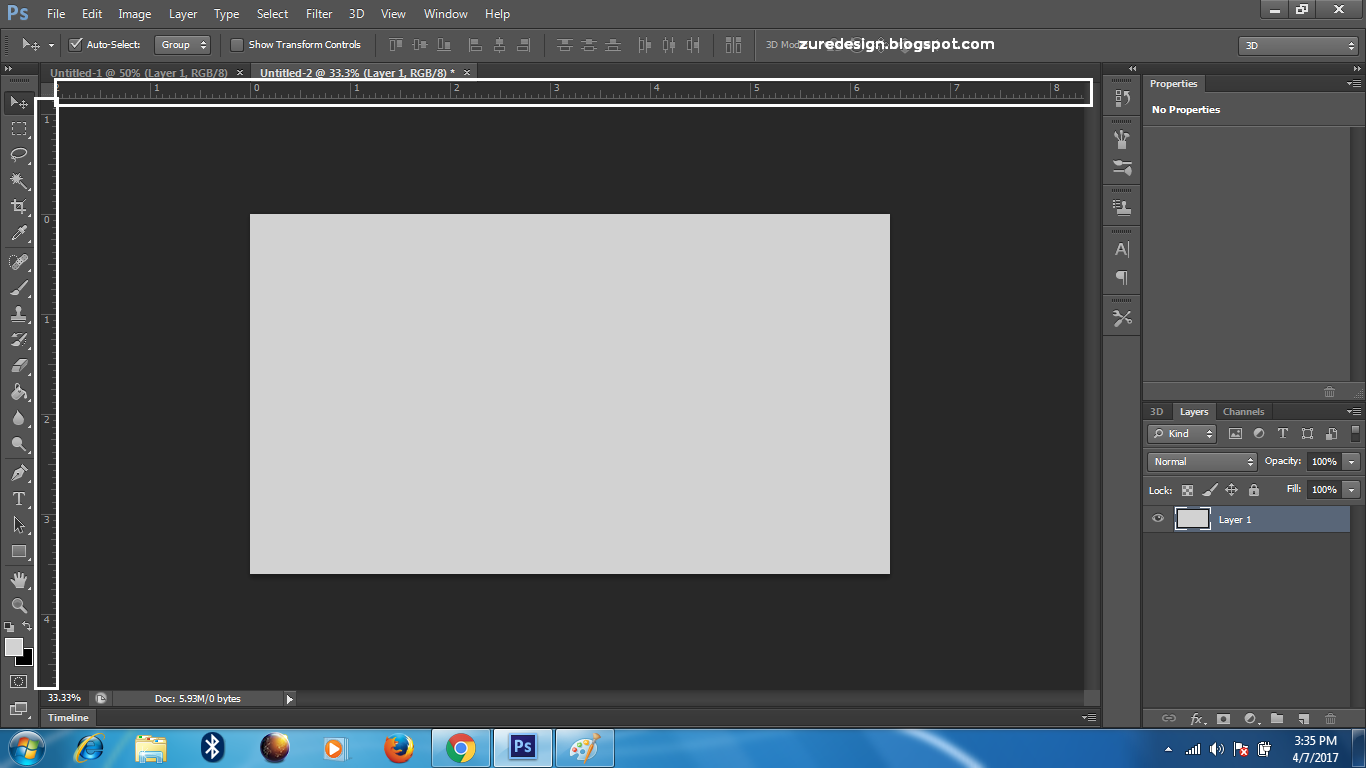This screenshot has height=768, width=1366.
Task: Select the Blur tool
Action: (x=18, y=418)
